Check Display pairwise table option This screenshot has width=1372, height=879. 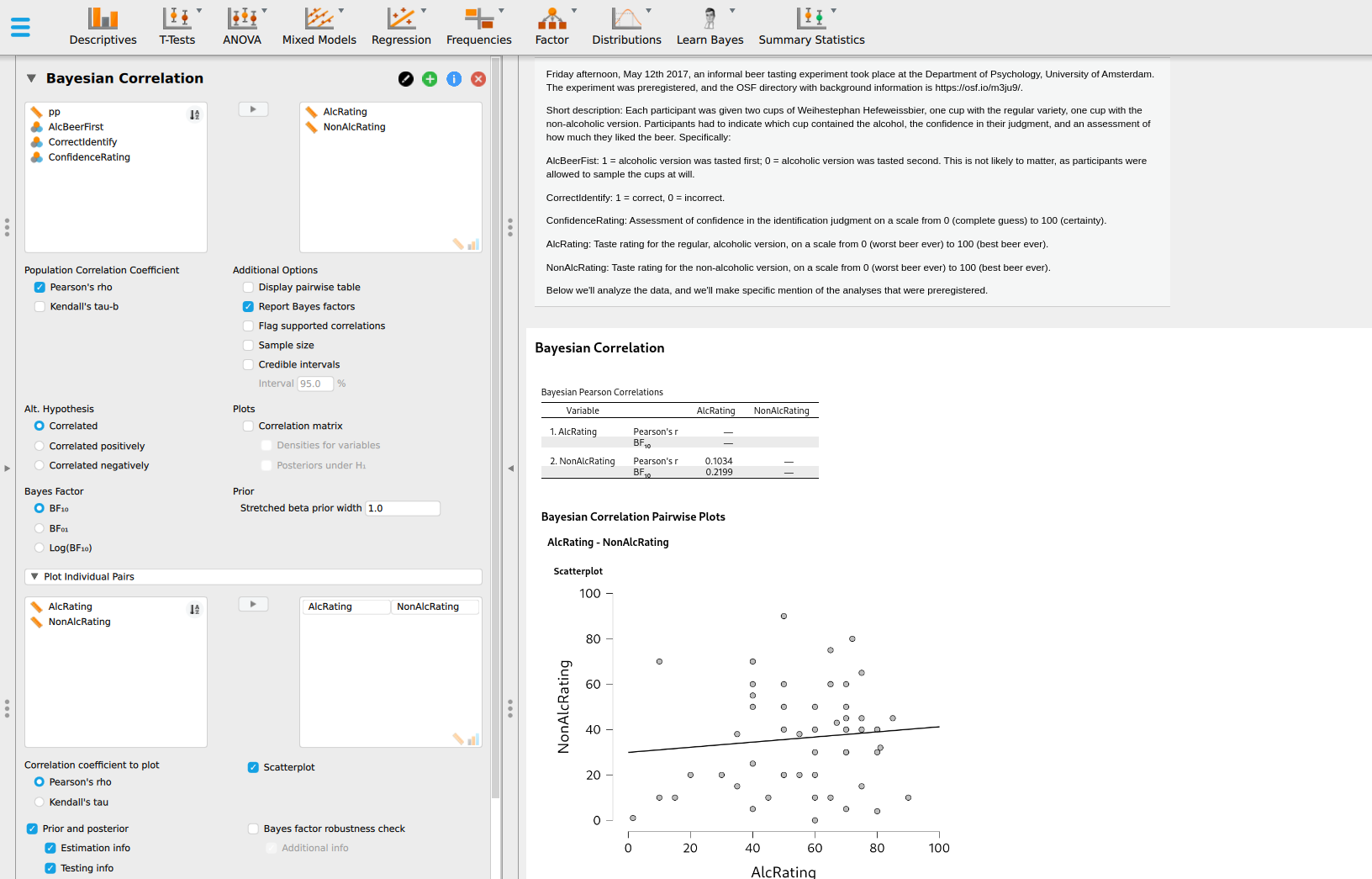point(249,288)
